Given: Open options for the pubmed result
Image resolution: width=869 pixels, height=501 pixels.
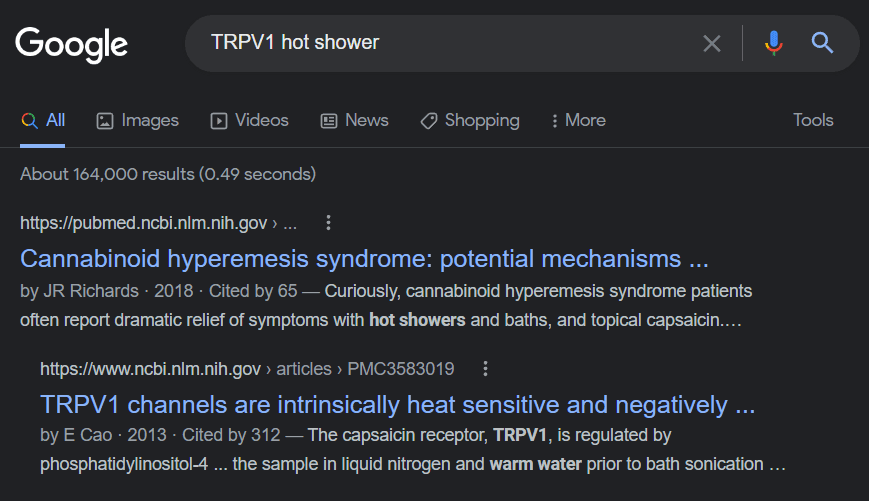Looking at the screenshot, I should click(x=328, y=223).
